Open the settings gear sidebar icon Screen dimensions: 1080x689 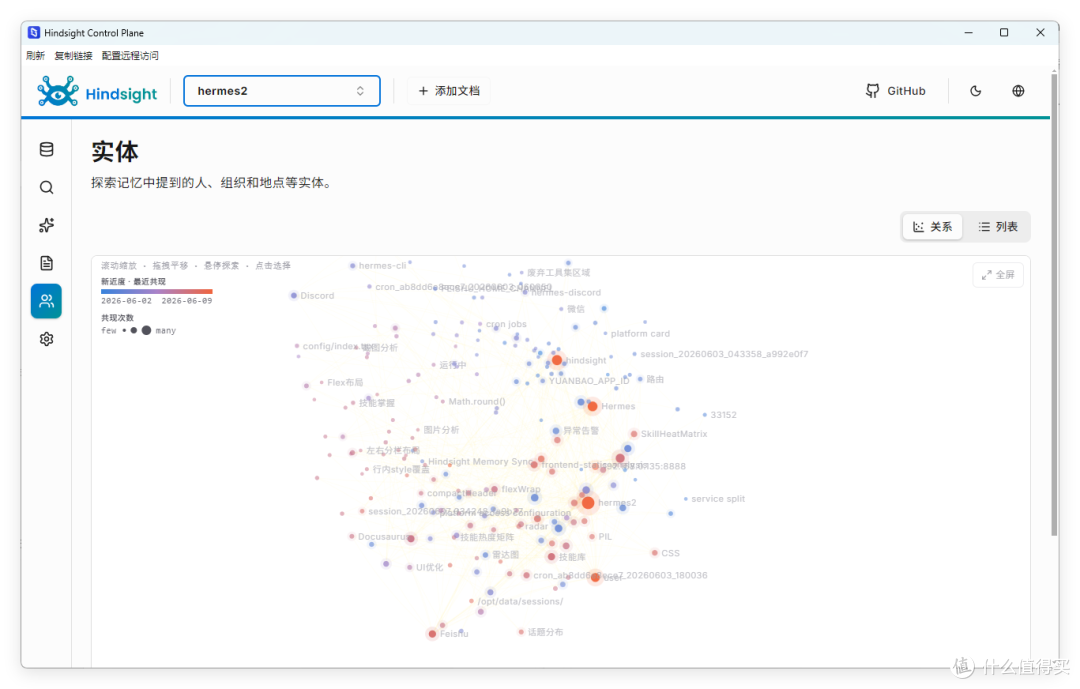(46, 339)
